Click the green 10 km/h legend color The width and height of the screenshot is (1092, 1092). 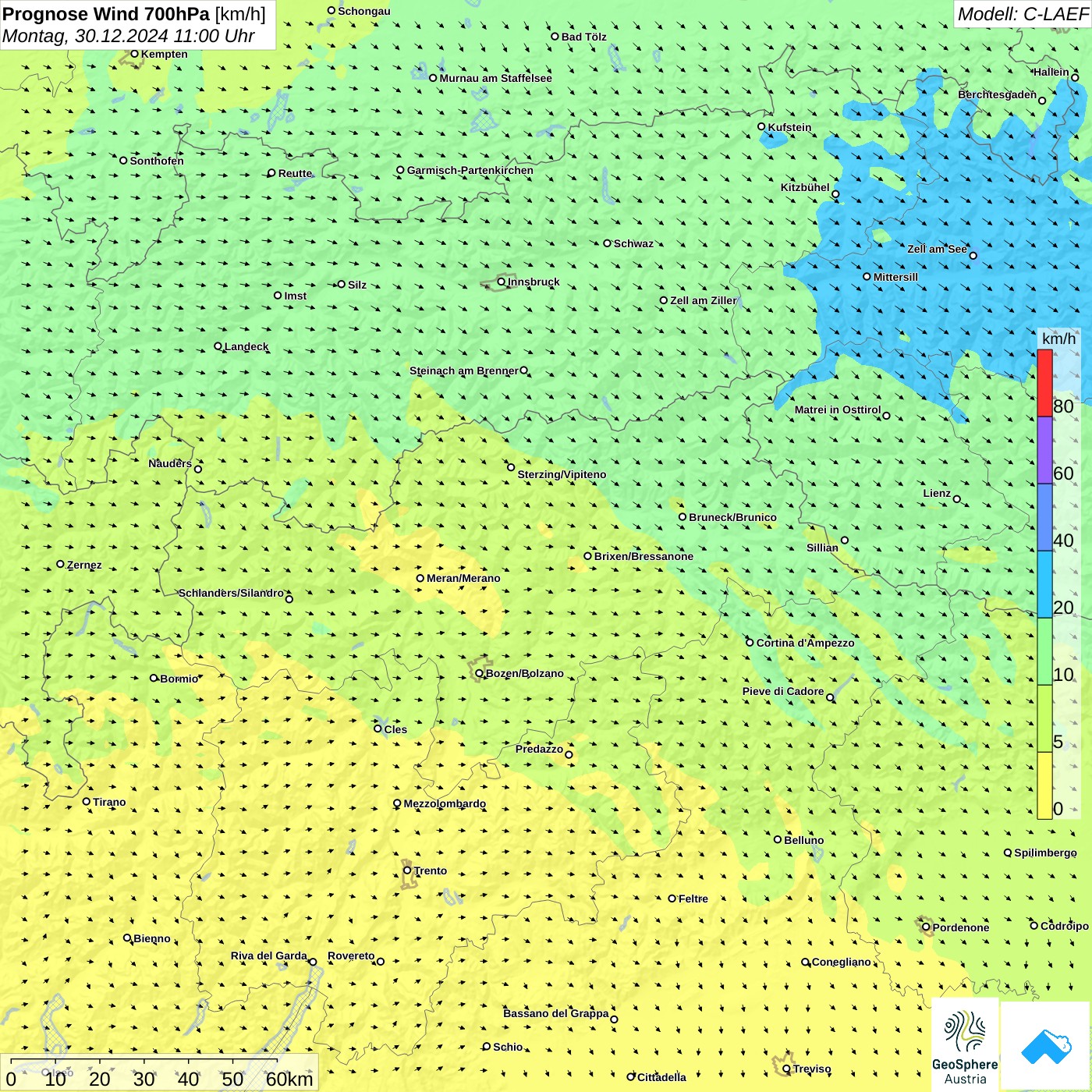coord(1044,652)
